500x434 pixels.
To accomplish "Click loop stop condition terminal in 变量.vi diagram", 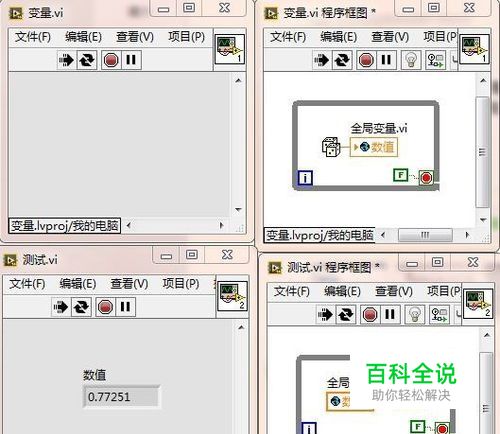I will click(x=426, y=178).
